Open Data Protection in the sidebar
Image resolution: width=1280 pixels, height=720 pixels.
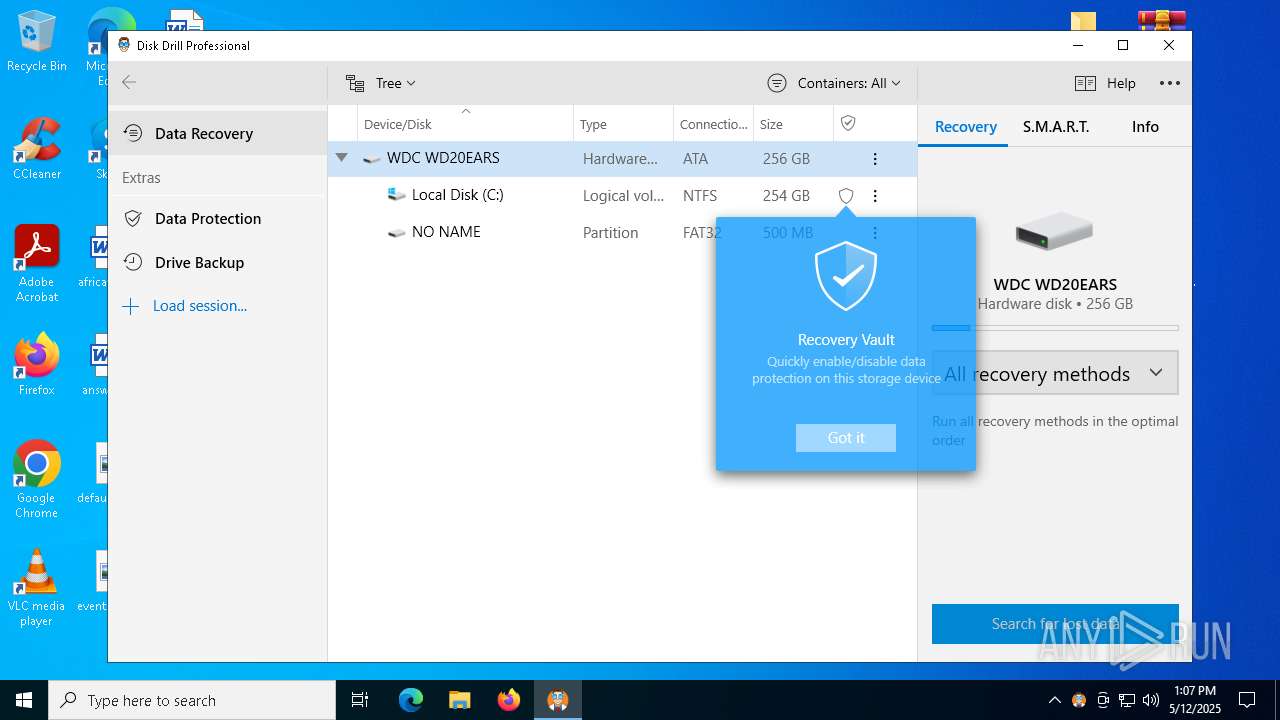[x=217, y=218]
